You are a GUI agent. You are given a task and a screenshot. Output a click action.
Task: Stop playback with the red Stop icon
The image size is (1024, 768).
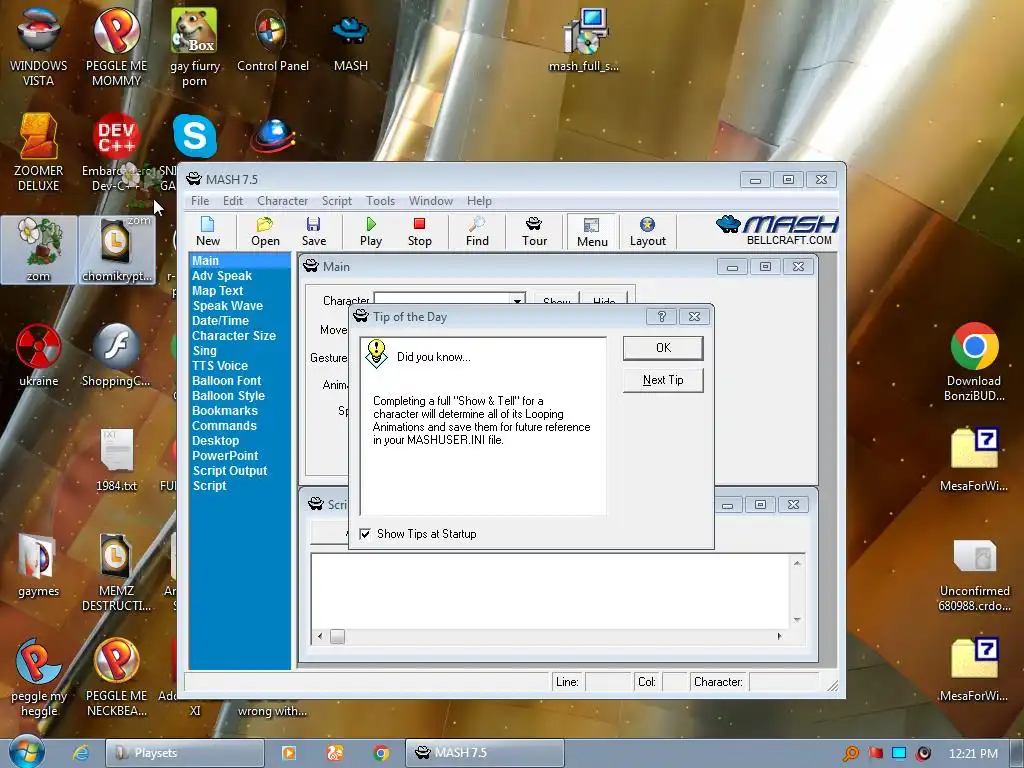click(x=419, y=232)
